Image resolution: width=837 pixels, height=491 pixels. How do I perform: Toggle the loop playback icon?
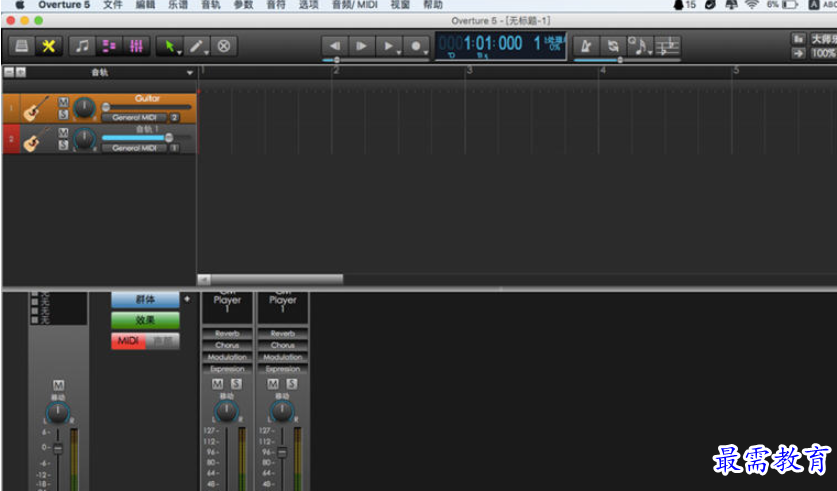[613, 46]
